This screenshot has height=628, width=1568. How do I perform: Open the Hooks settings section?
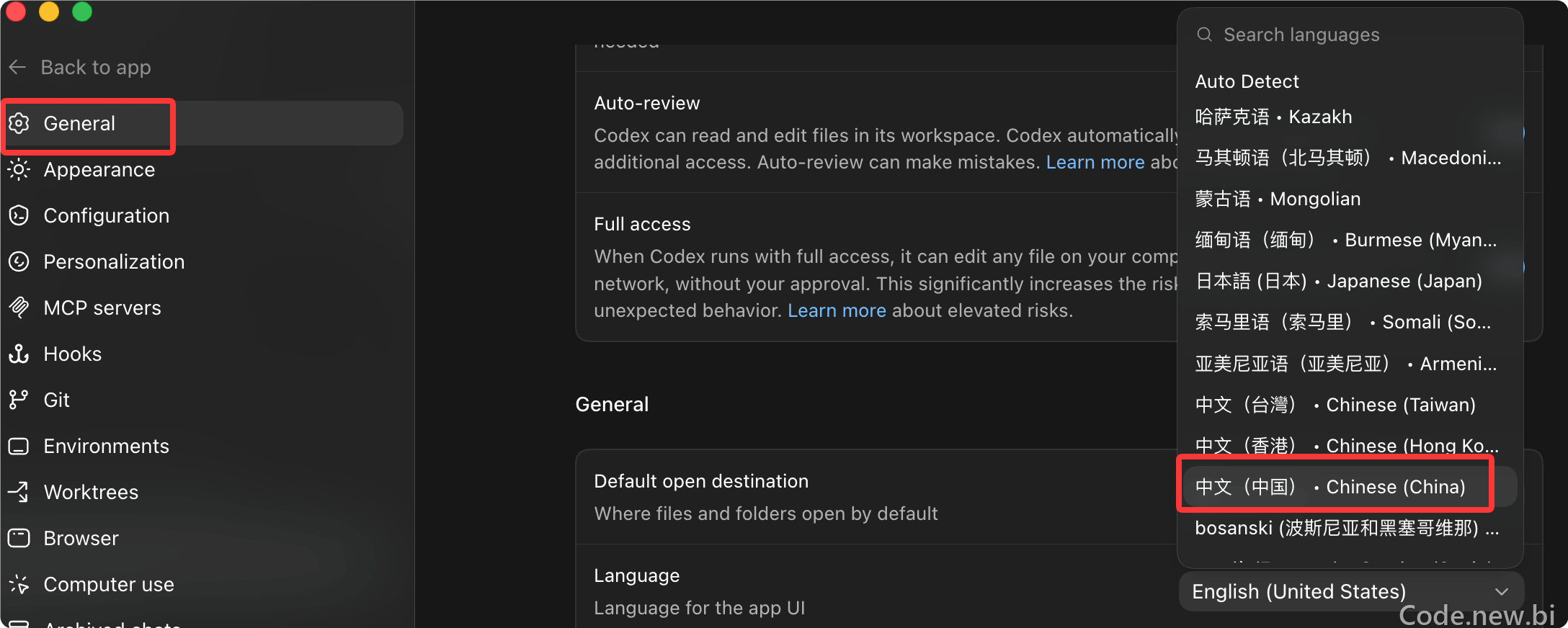point(202,354)
